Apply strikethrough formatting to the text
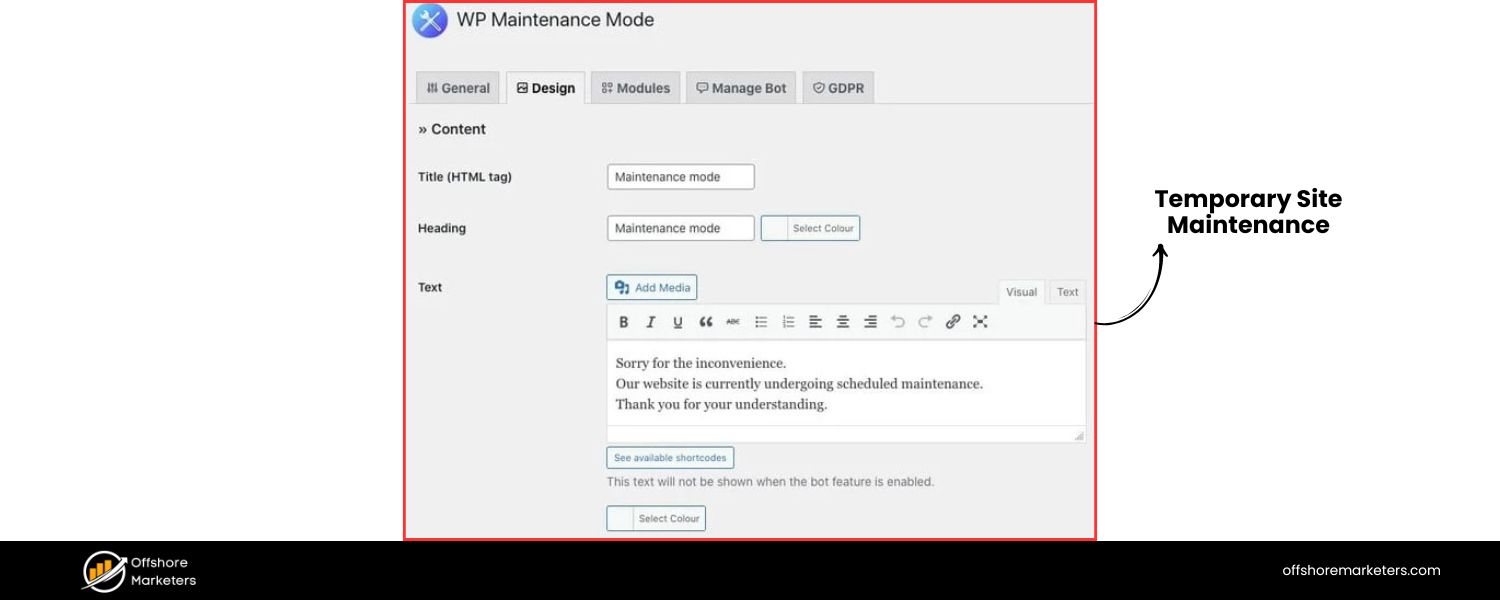The width and height of the screenshot is (1500, 600). 733,322
